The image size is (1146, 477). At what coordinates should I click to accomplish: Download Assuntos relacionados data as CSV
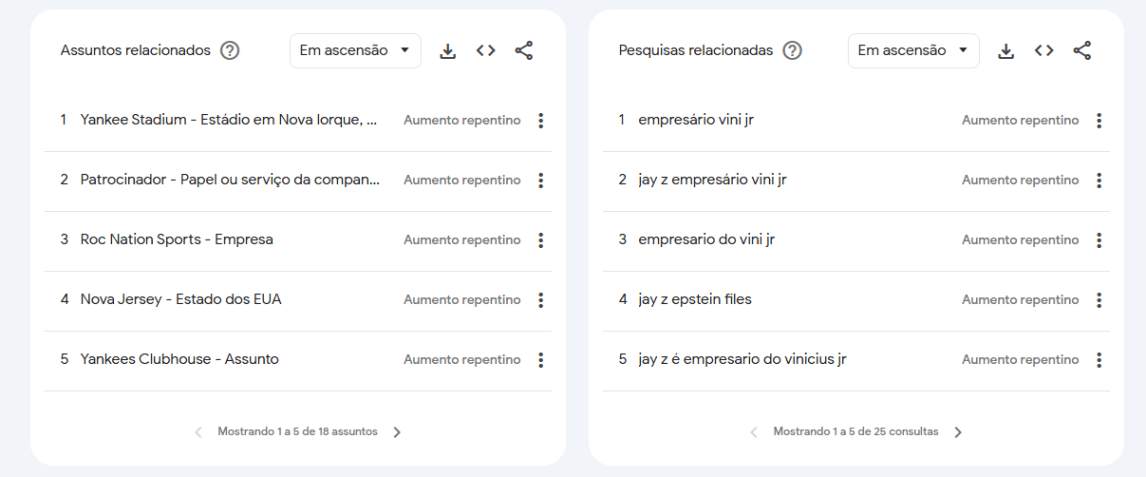pos(448,51)
